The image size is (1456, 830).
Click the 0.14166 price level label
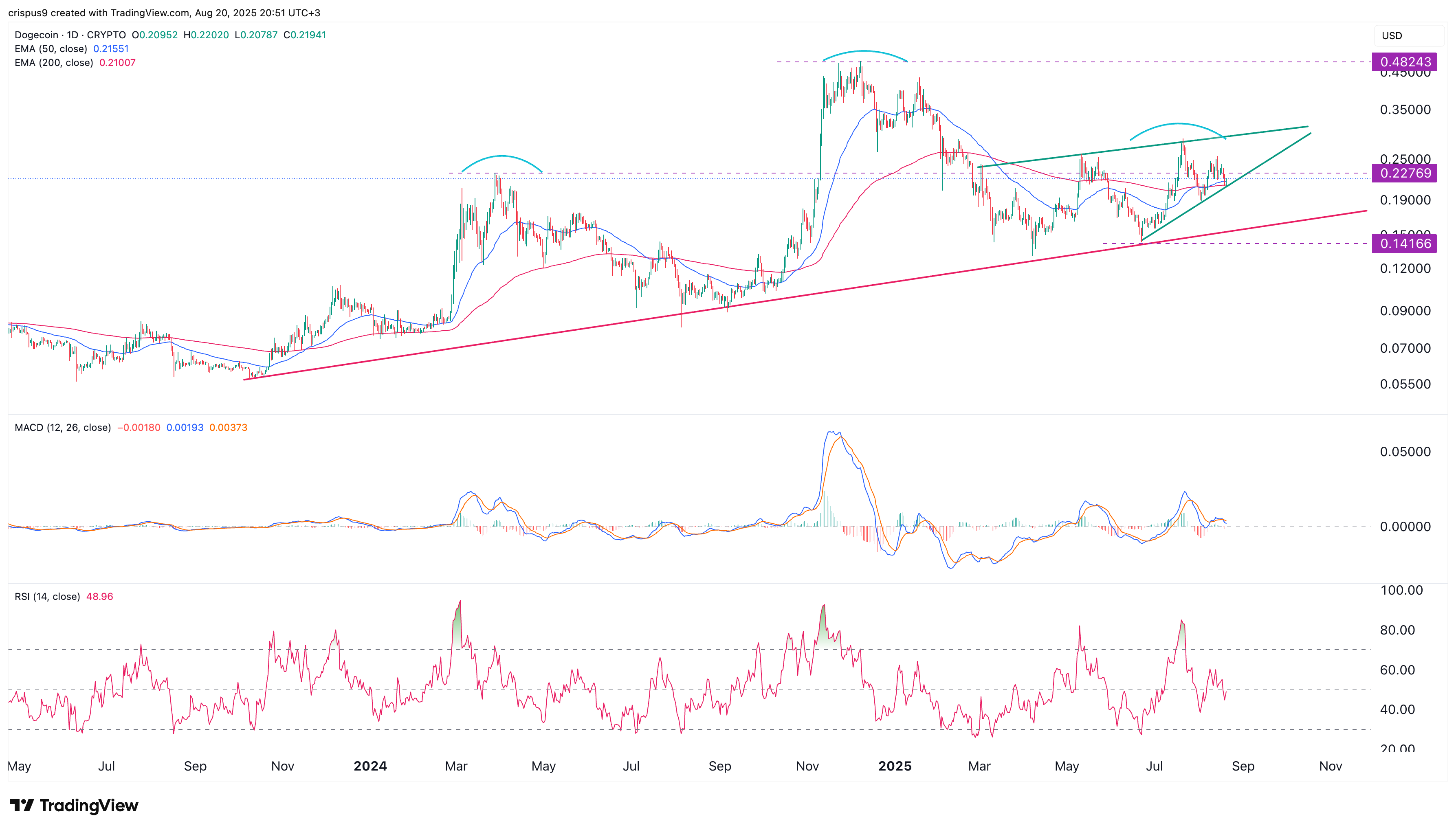click(x=1405, y=244)
